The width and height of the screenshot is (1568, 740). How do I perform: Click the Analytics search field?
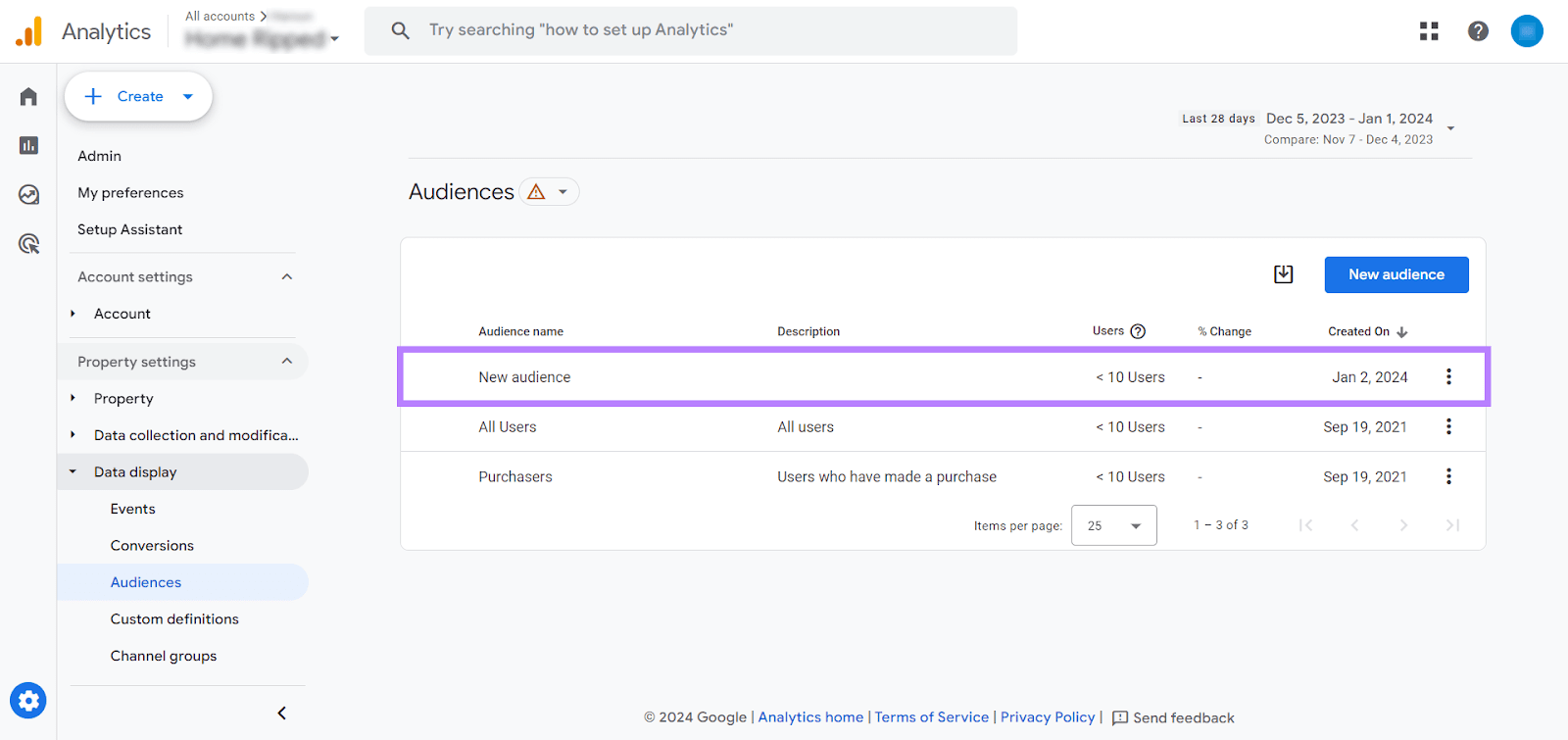click(x=691, y=30)
